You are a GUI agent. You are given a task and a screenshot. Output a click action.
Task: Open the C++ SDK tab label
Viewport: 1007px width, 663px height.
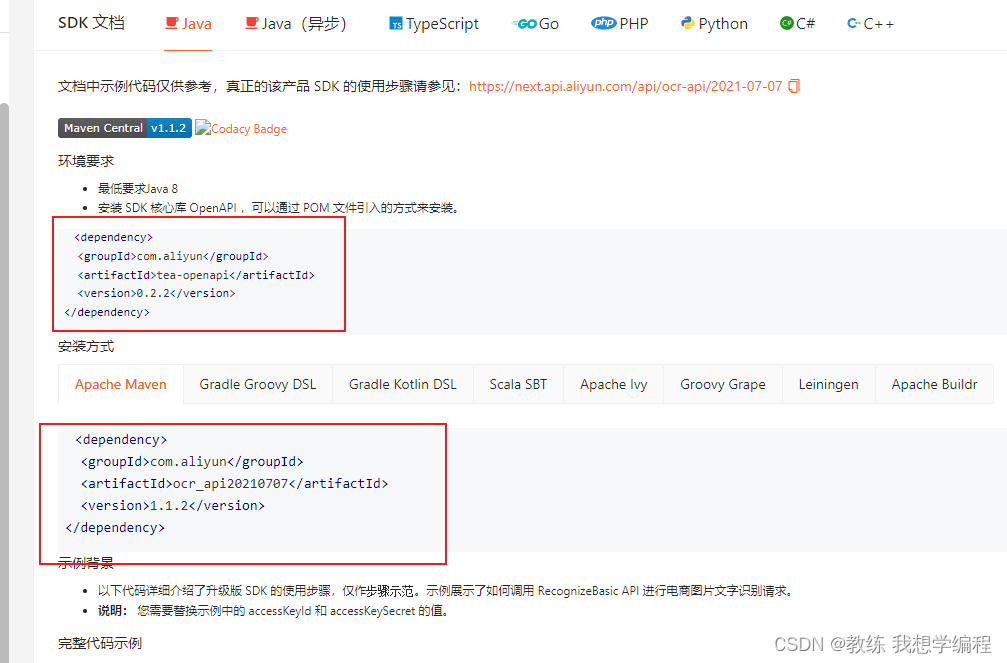[879, 24]
